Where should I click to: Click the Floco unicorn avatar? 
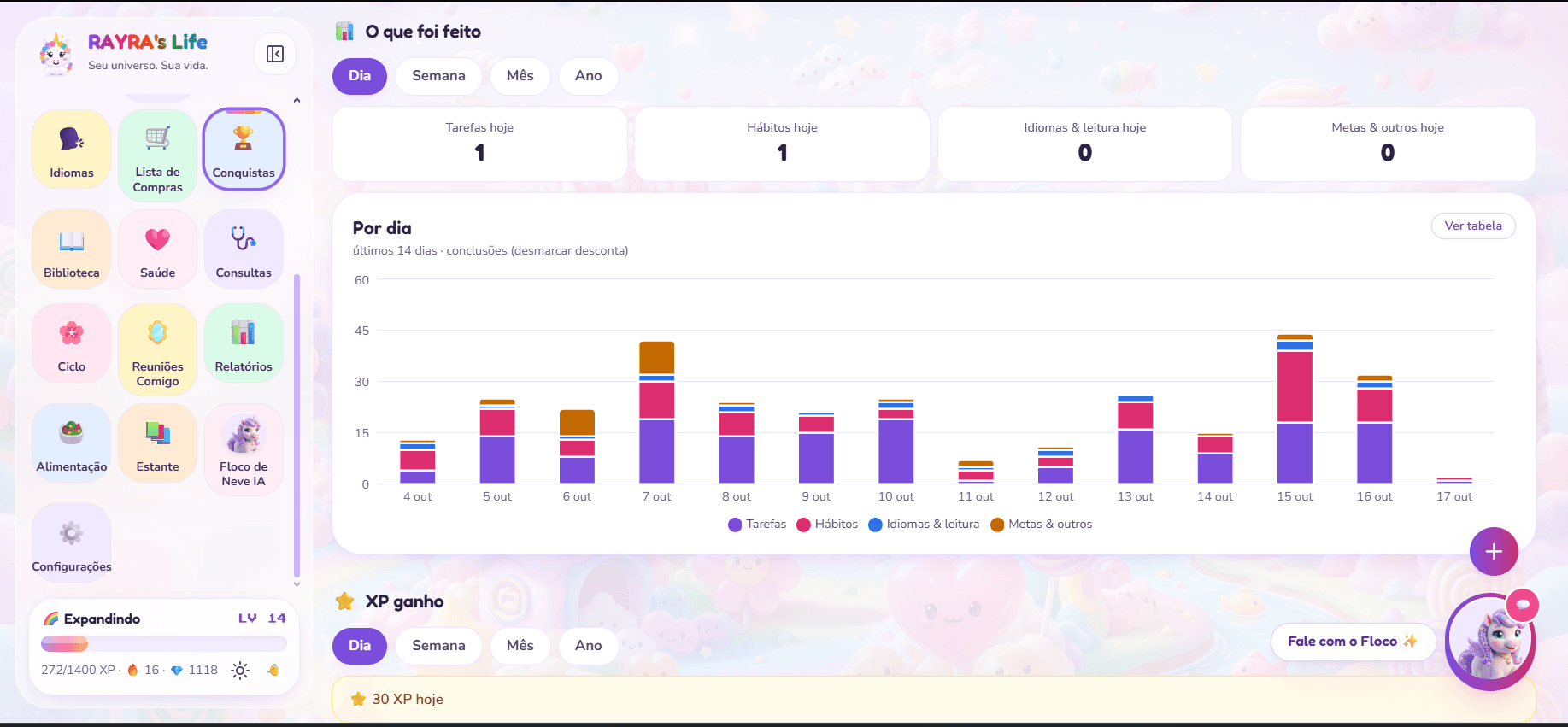click(x=1490, y=642)
